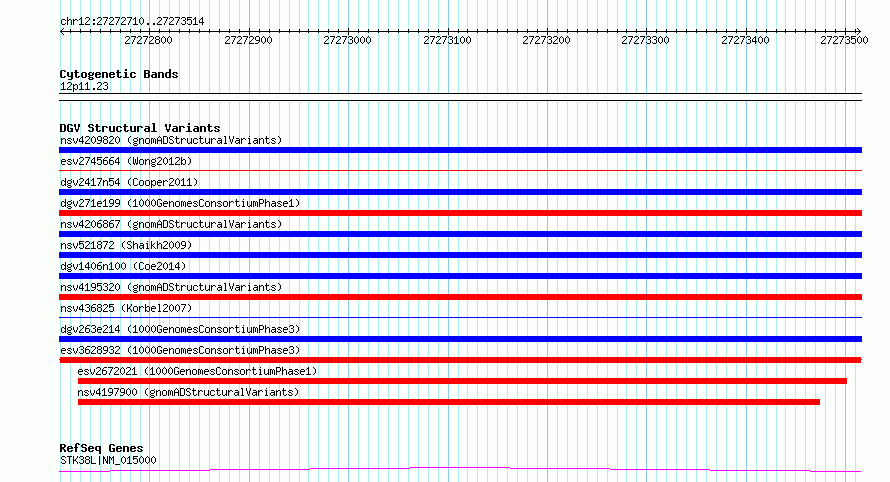Screen dimensions: 890x482
Task: Open variant label nsv4206867 (gnomADStructuralVariants)
Action: (x=171, y=224)
